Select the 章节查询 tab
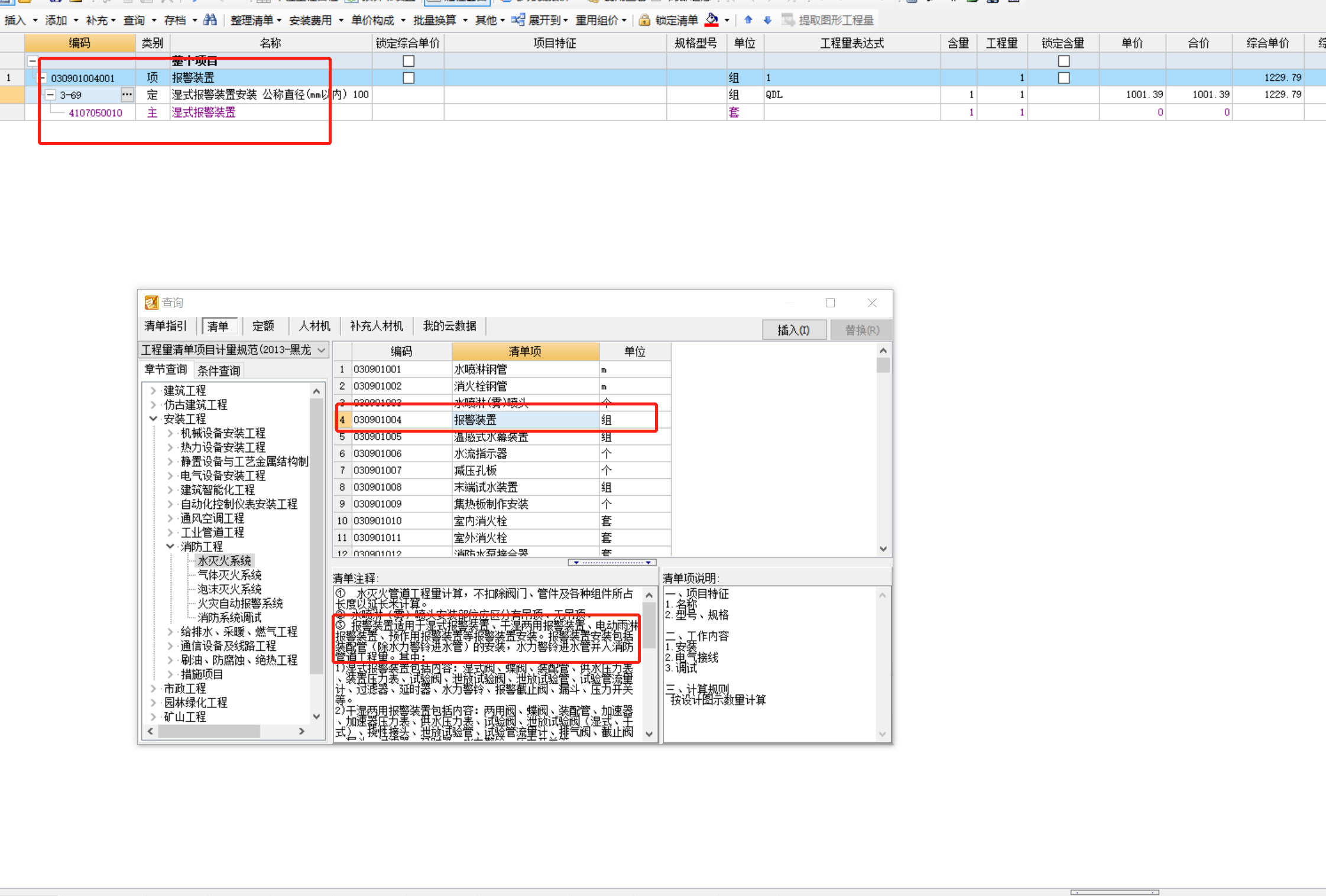 pos(166,369)
